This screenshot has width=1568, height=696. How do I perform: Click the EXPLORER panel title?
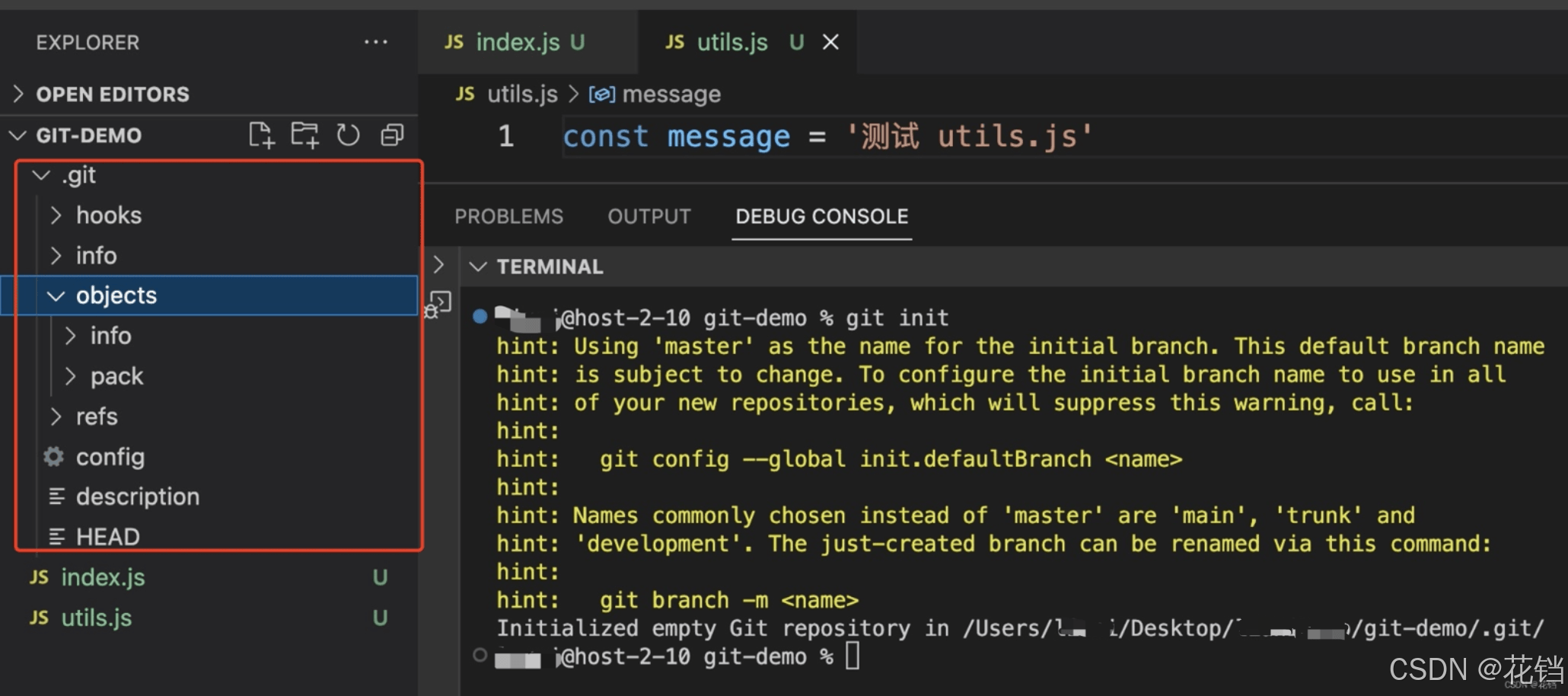coord(88,43)
